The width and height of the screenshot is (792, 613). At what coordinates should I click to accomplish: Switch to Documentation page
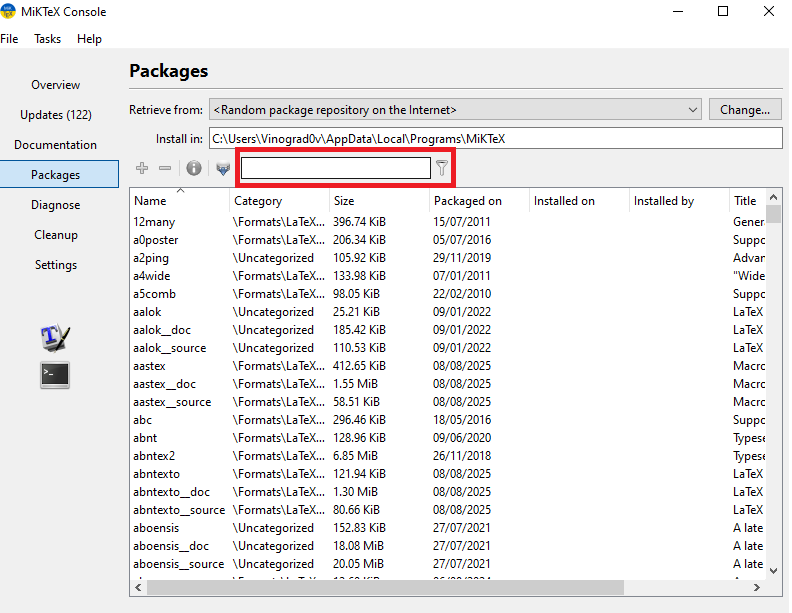point(56,145)
